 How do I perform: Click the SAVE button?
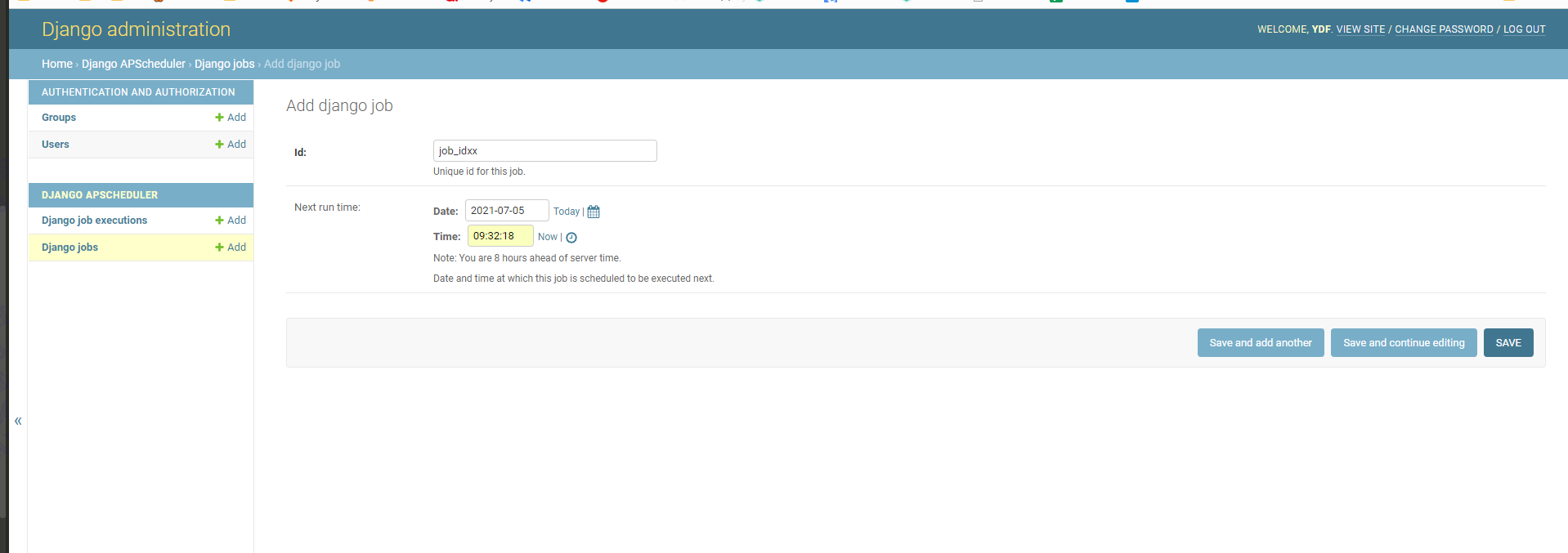(x=1508, y=343)
